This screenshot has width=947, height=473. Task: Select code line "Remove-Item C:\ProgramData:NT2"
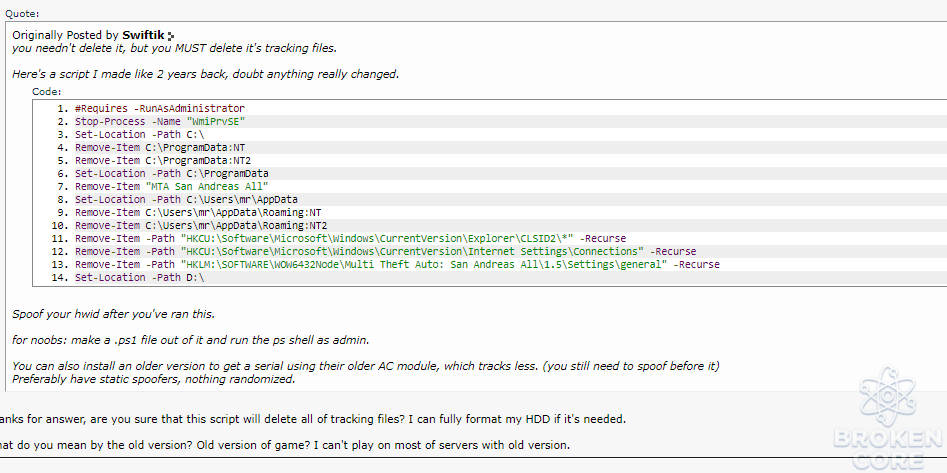point(163,161)
